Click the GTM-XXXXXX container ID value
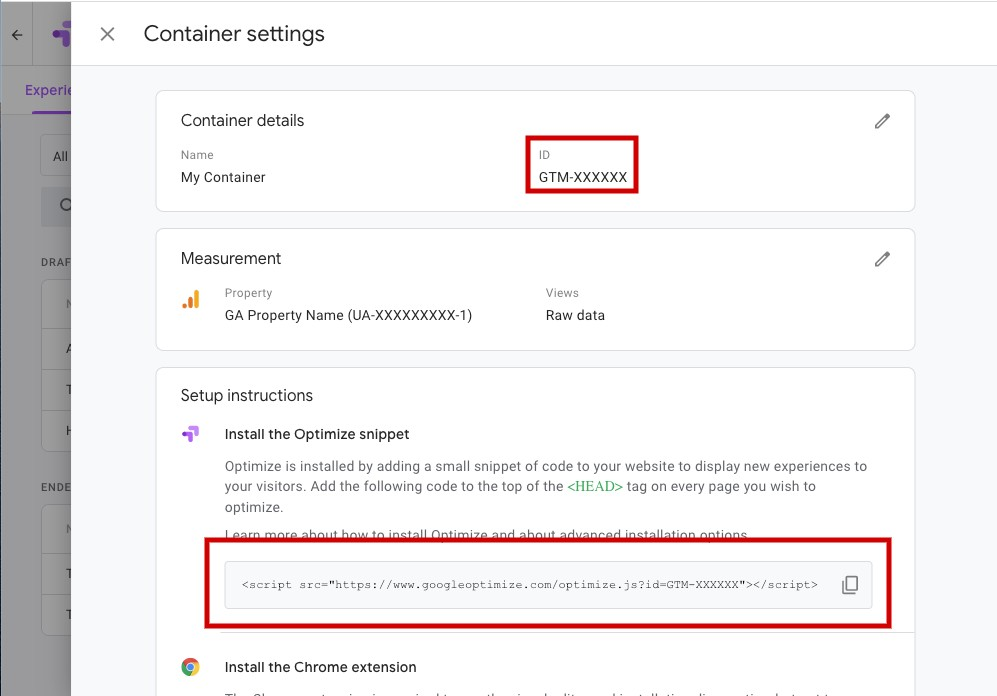The width and height of the screenshot is (997, 696). tap(583, 177)
